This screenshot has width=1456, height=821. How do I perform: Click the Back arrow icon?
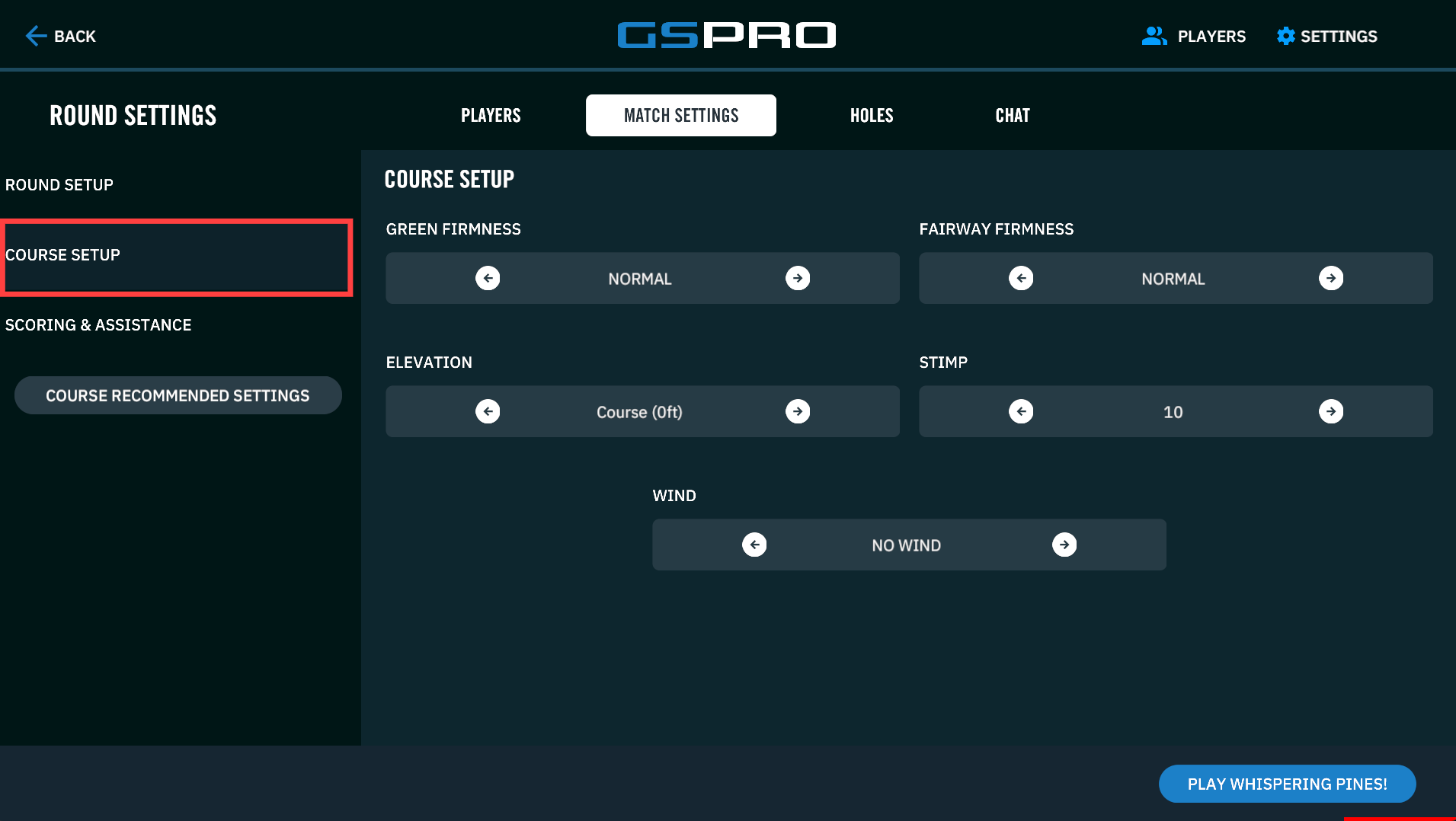(x=36, y=36)
